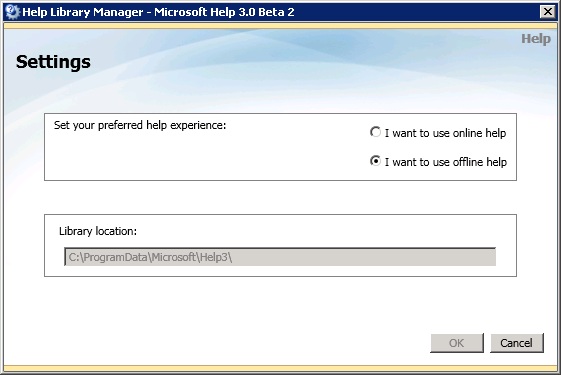Open the Help link

[x=536, y=39]
